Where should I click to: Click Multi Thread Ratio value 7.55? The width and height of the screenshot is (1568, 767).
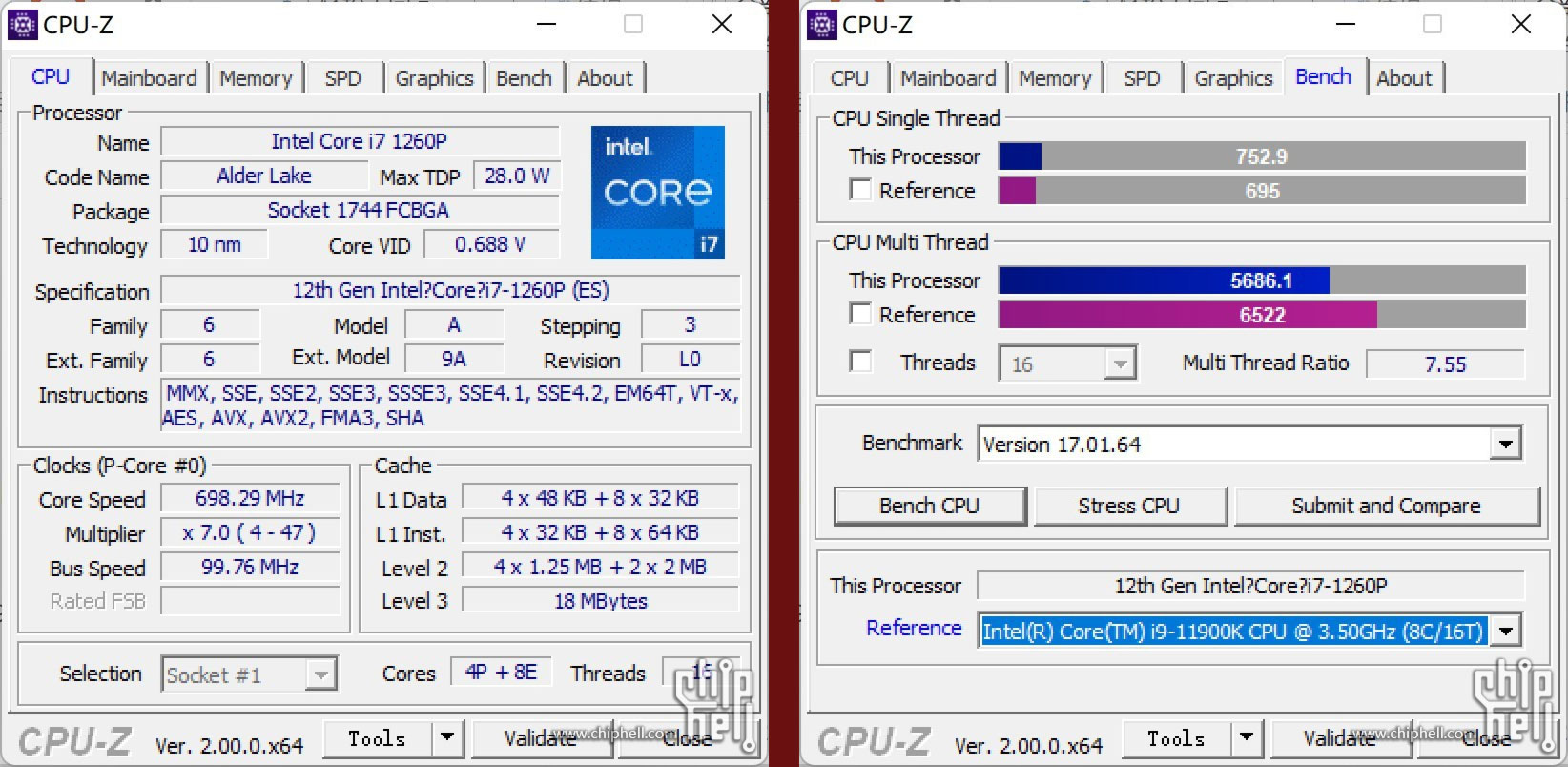pyautogui.click(x=1446, y=364)
